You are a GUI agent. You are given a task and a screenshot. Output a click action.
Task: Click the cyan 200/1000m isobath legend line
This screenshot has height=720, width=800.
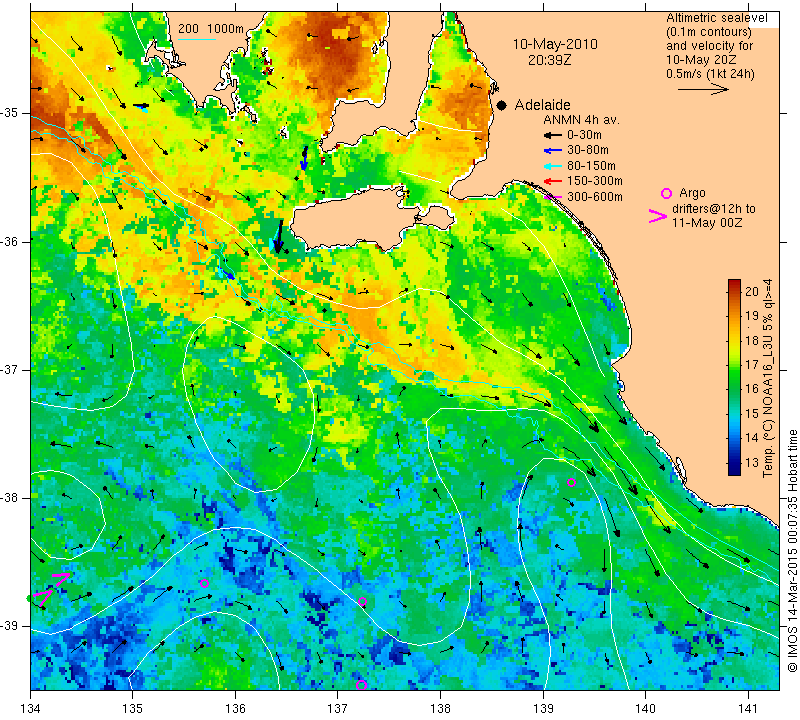pos(197,39)
